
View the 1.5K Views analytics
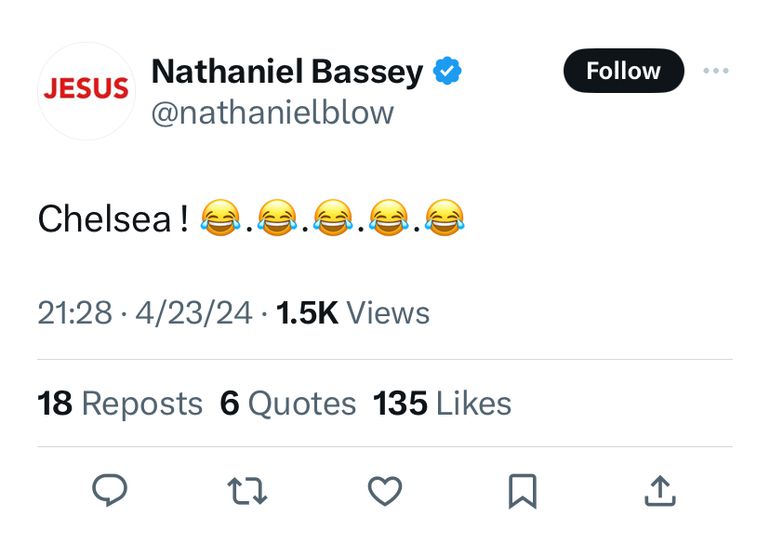[353, 313]
